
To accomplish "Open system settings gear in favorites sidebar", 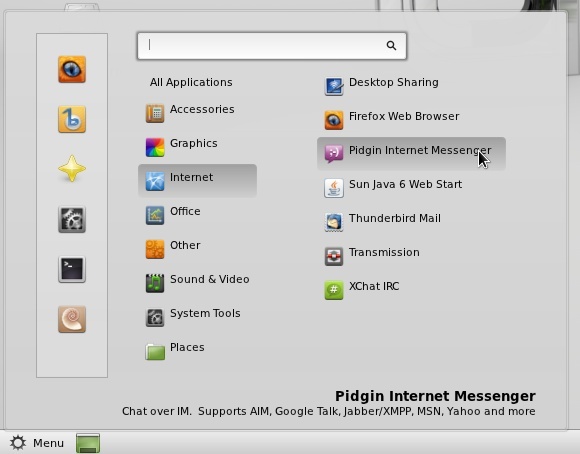I will click(72, 219).
